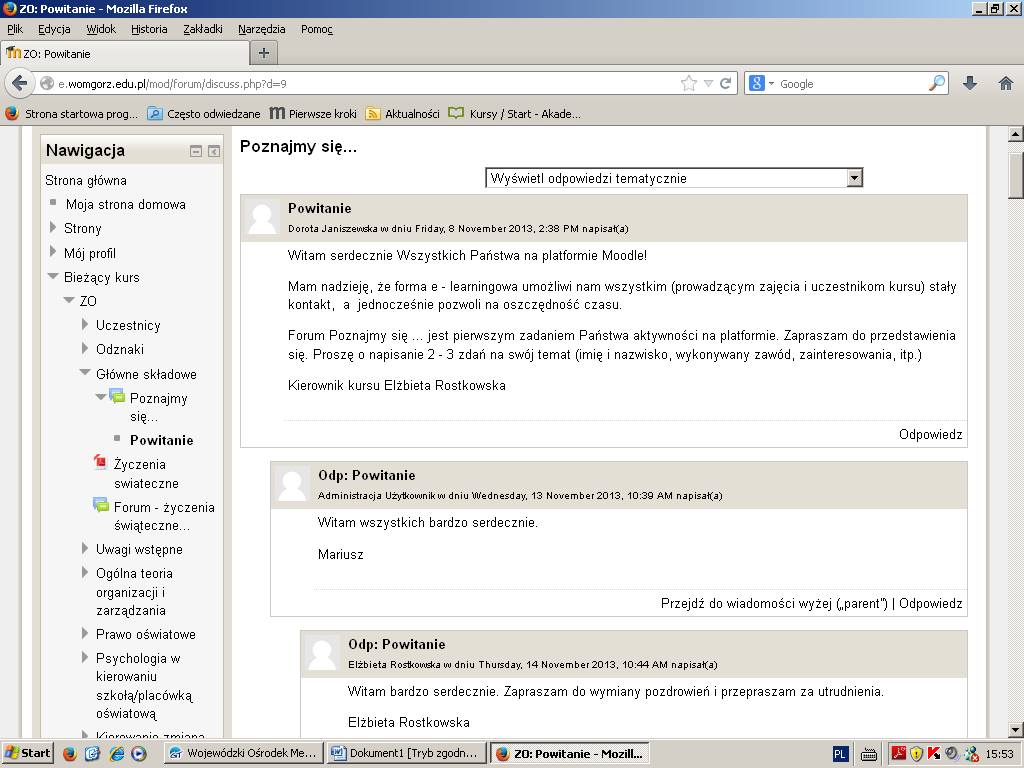Select the ZO: Powitanie browser tab

(x=125, y=53)
